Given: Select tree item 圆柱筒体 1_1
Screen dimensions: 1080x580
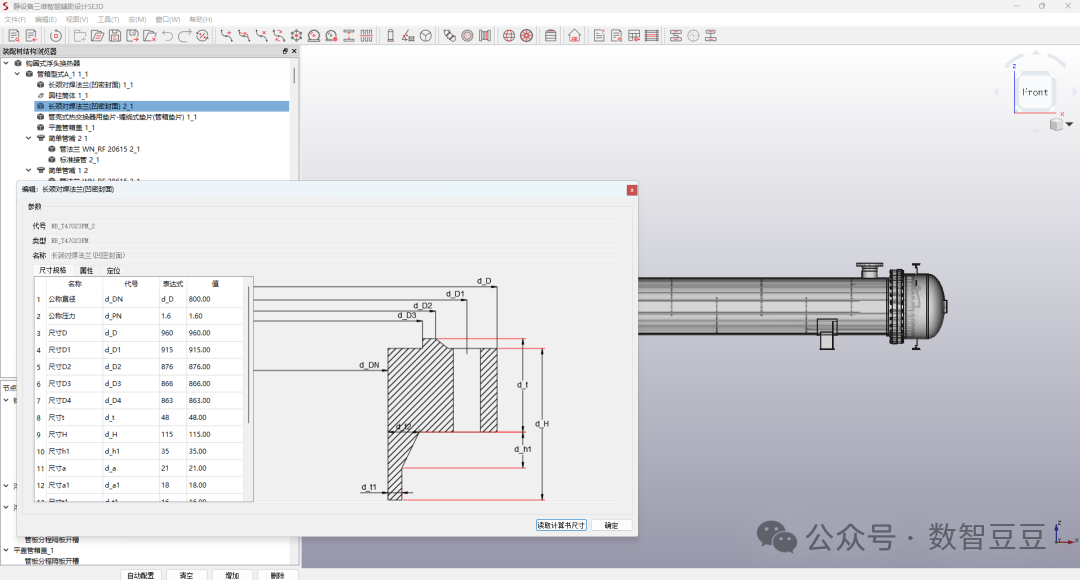Looking at the screenshot, I should 68,96.
